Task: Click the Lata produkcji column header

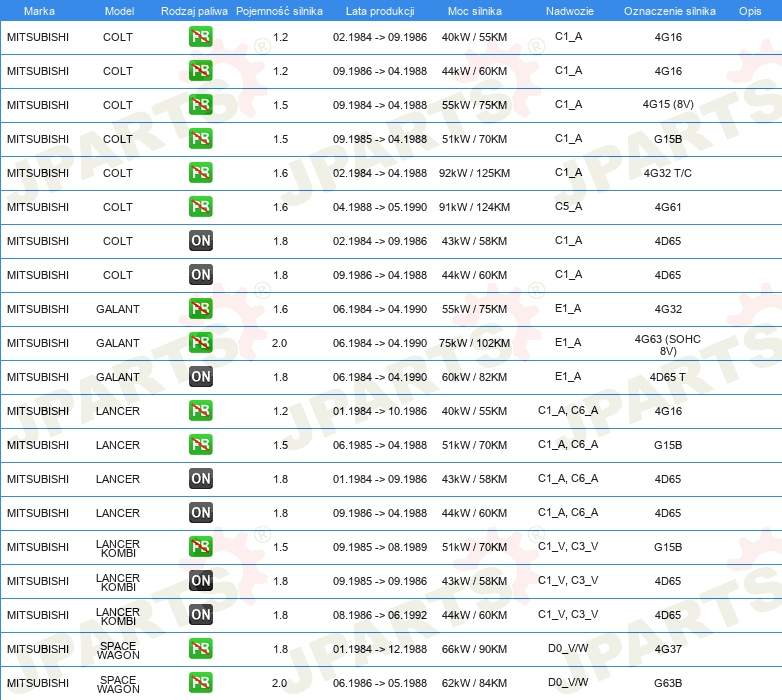Action: coord(380,11)
